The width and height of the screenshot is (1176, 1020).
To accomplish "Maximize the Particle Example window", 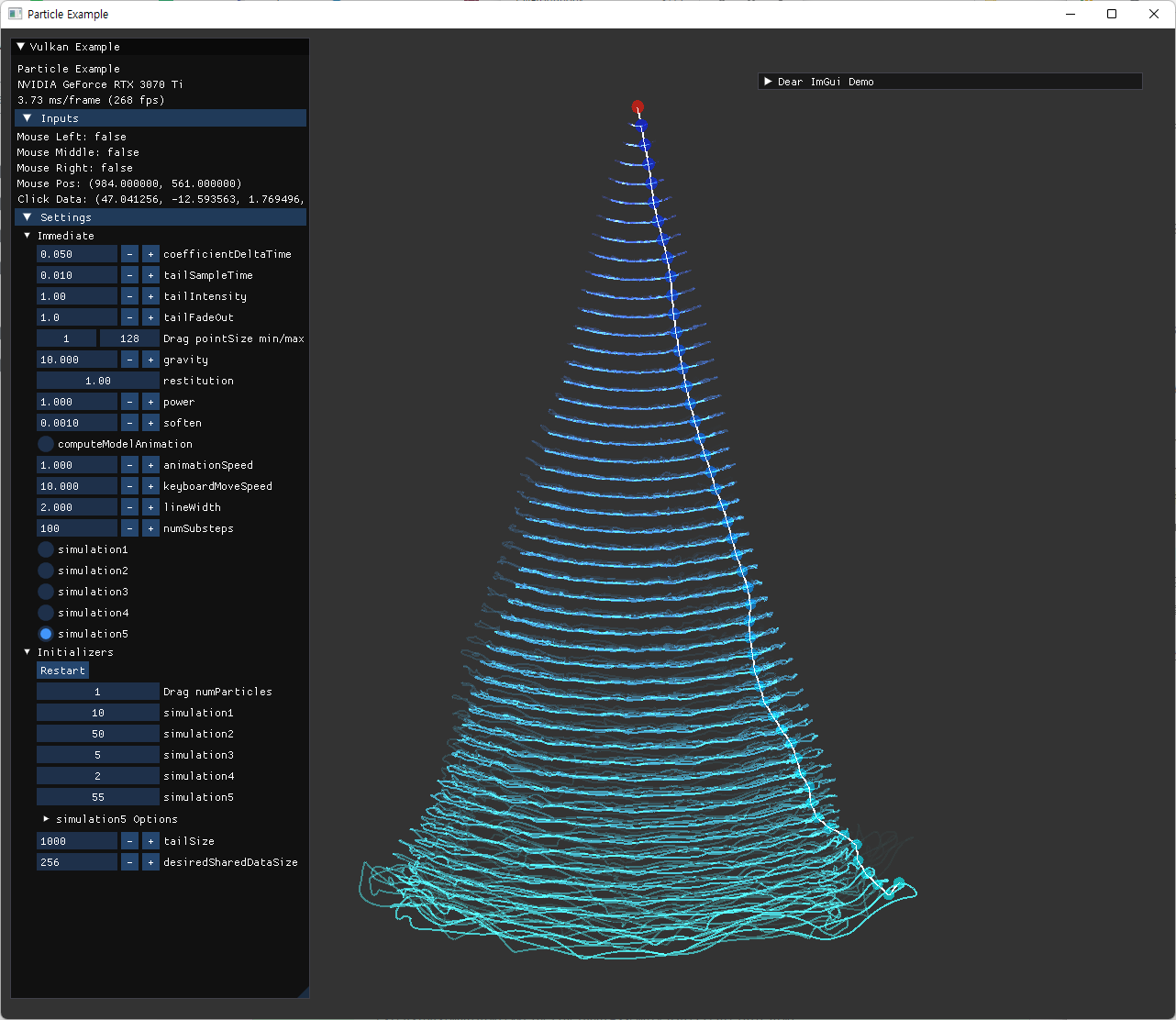I will pos(1112,14).
